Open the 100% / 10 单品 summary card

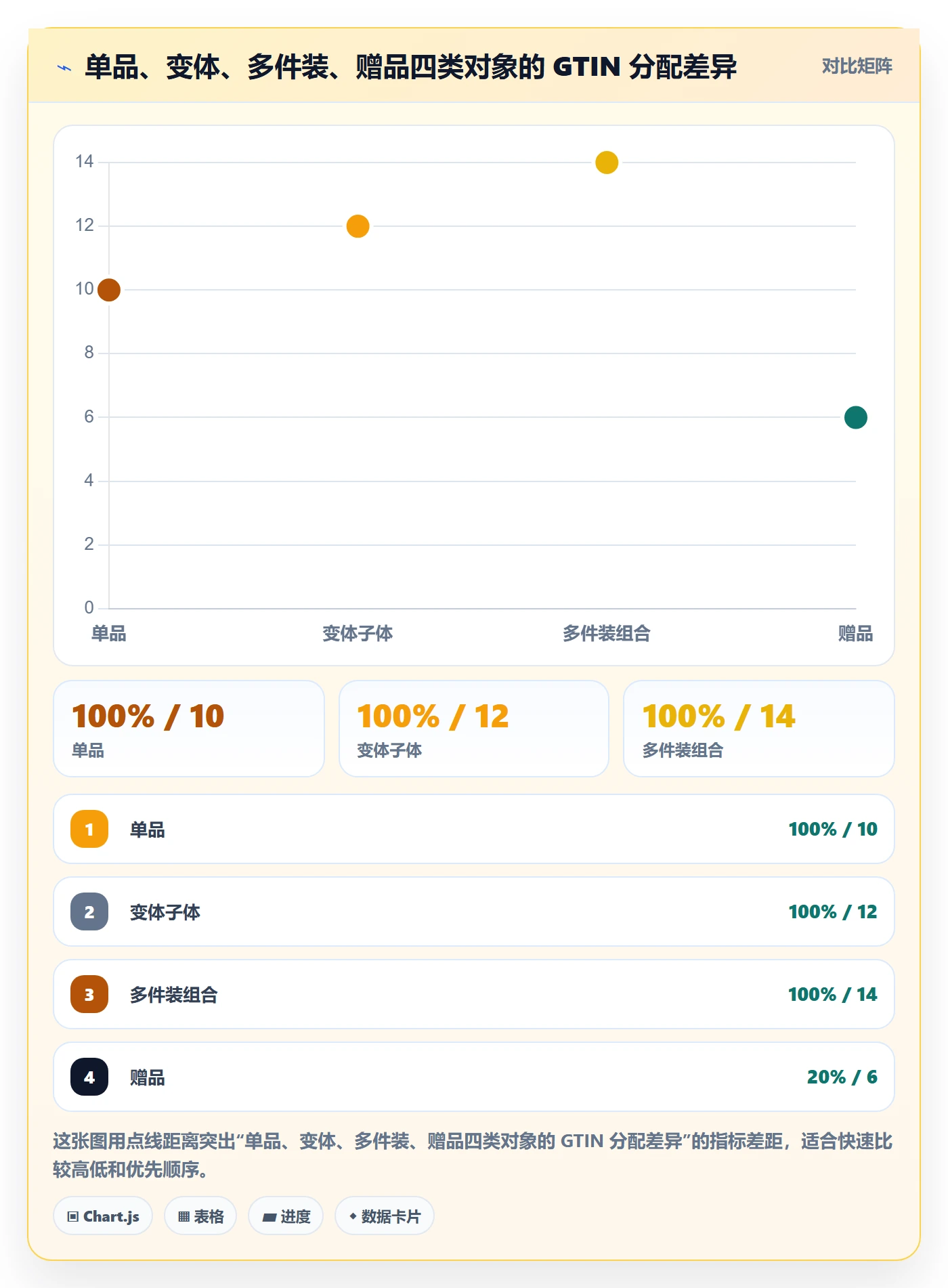click(189, 729)
